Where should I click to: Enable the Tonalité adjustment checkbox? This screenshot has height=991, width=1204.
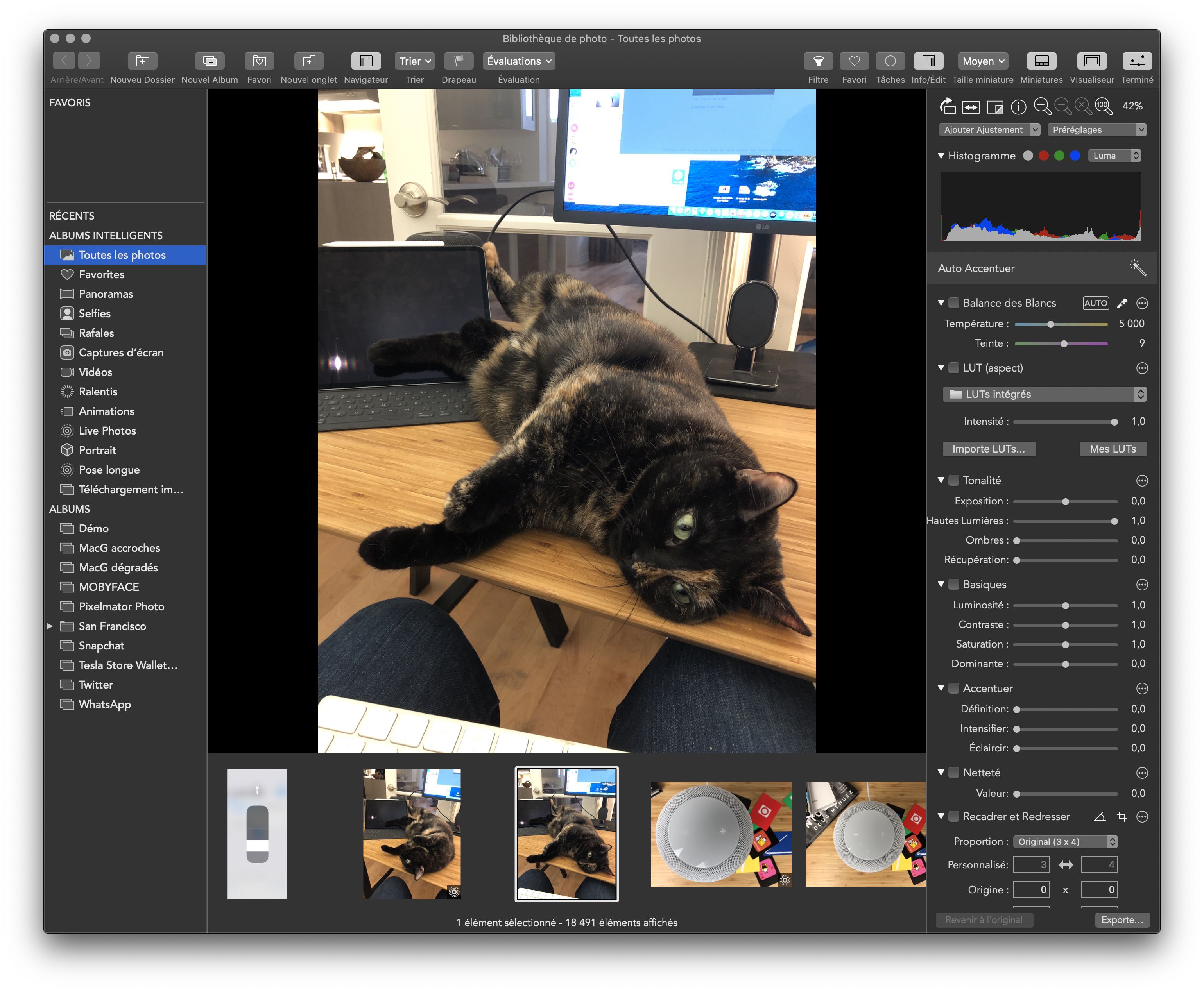click(954, 481)
